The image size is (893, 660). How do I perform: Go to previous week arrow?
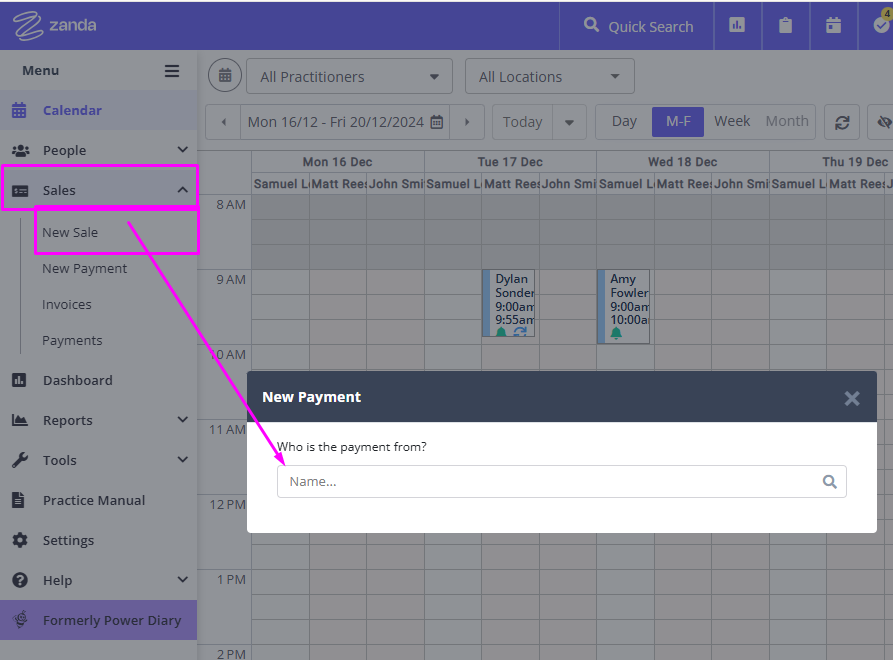(224, 122)
